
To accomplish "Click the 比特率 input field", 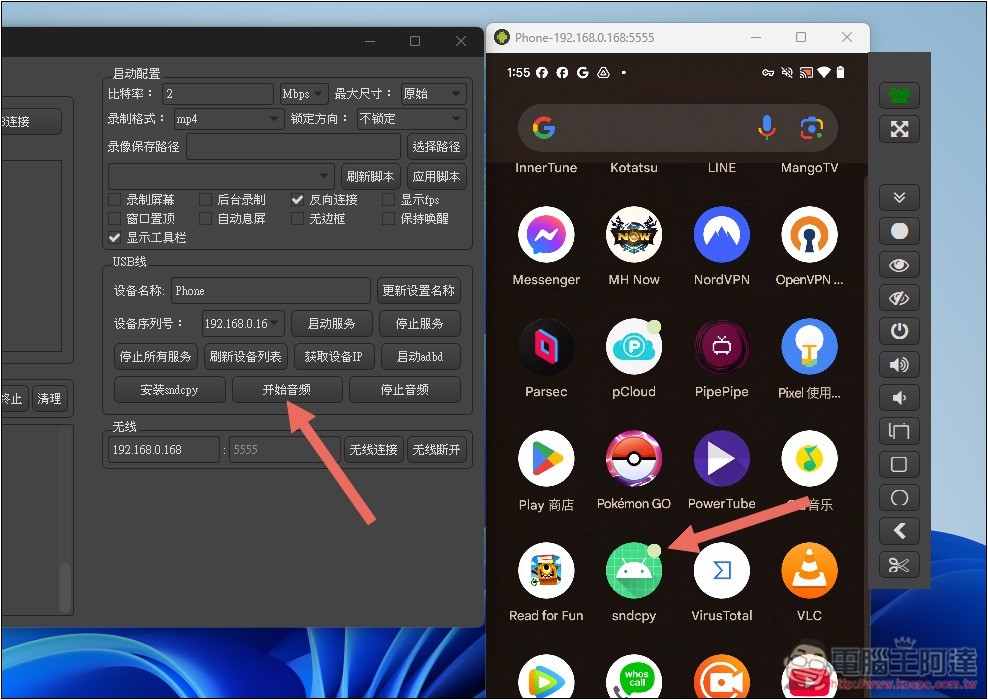I will [217, 94].
